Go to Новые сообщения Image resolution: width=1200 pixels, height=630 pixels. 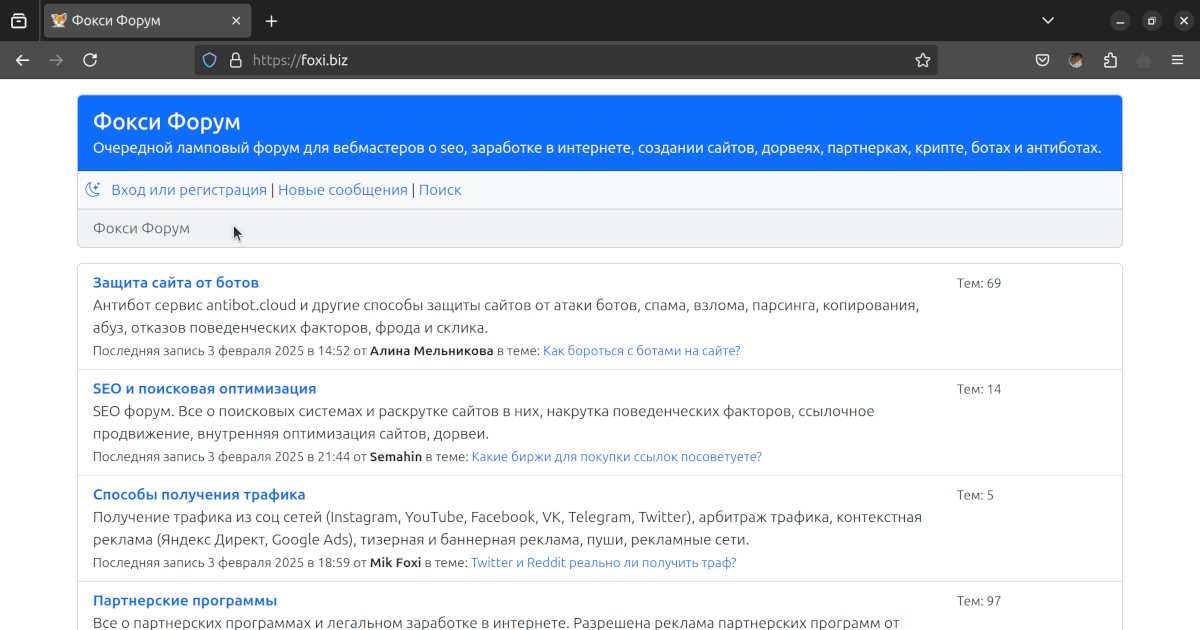click(343, 190)
